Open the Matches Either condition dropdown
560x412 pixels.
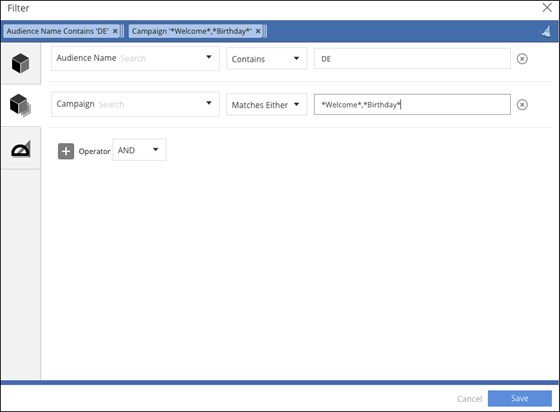(266, 105)
